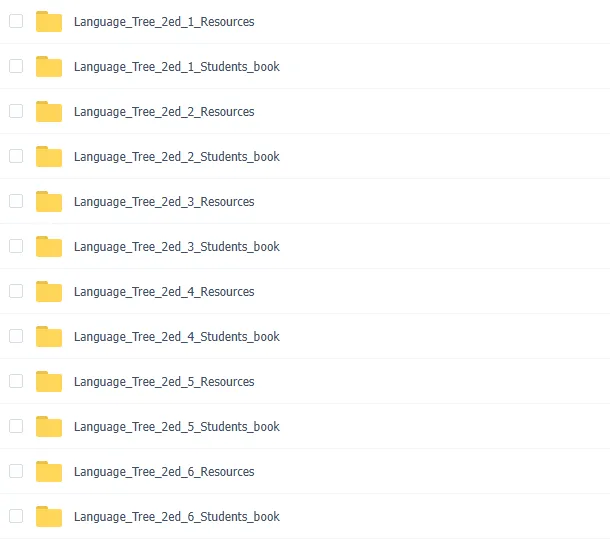Open the Language_Tree_2ed_5_Resources folder icon
Image resolution: width=610 pixels, height=549 pixels.
[x=49, y=381]
